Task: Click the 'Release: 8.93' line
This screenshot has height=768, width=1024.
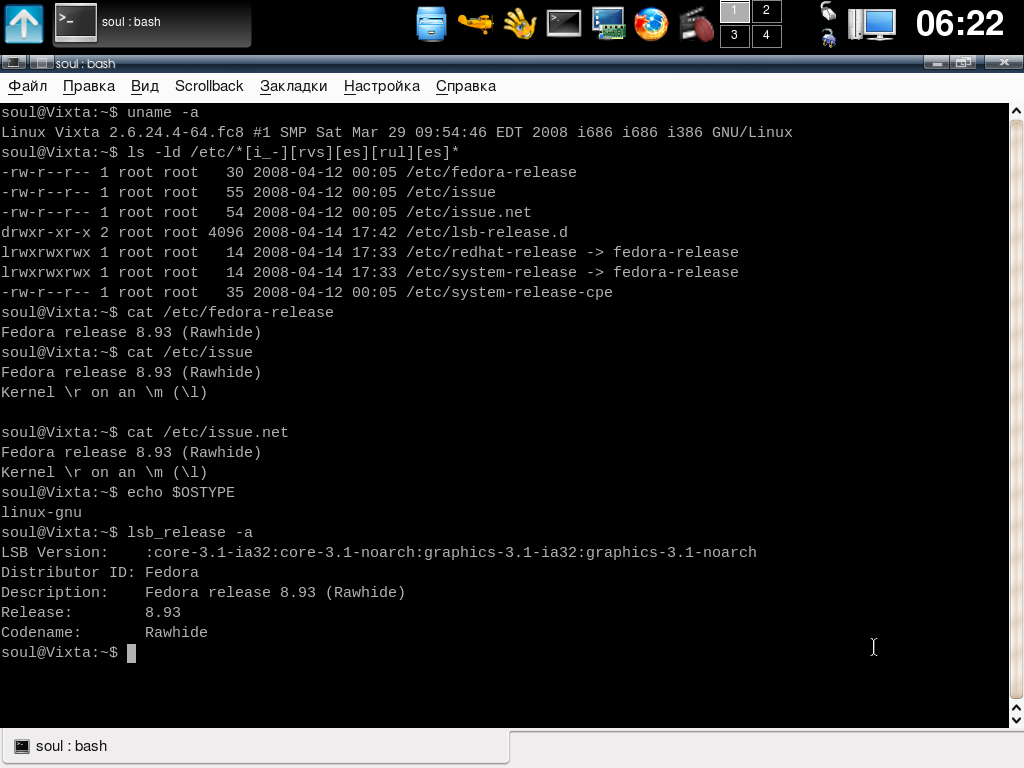Action: point(91,613)
